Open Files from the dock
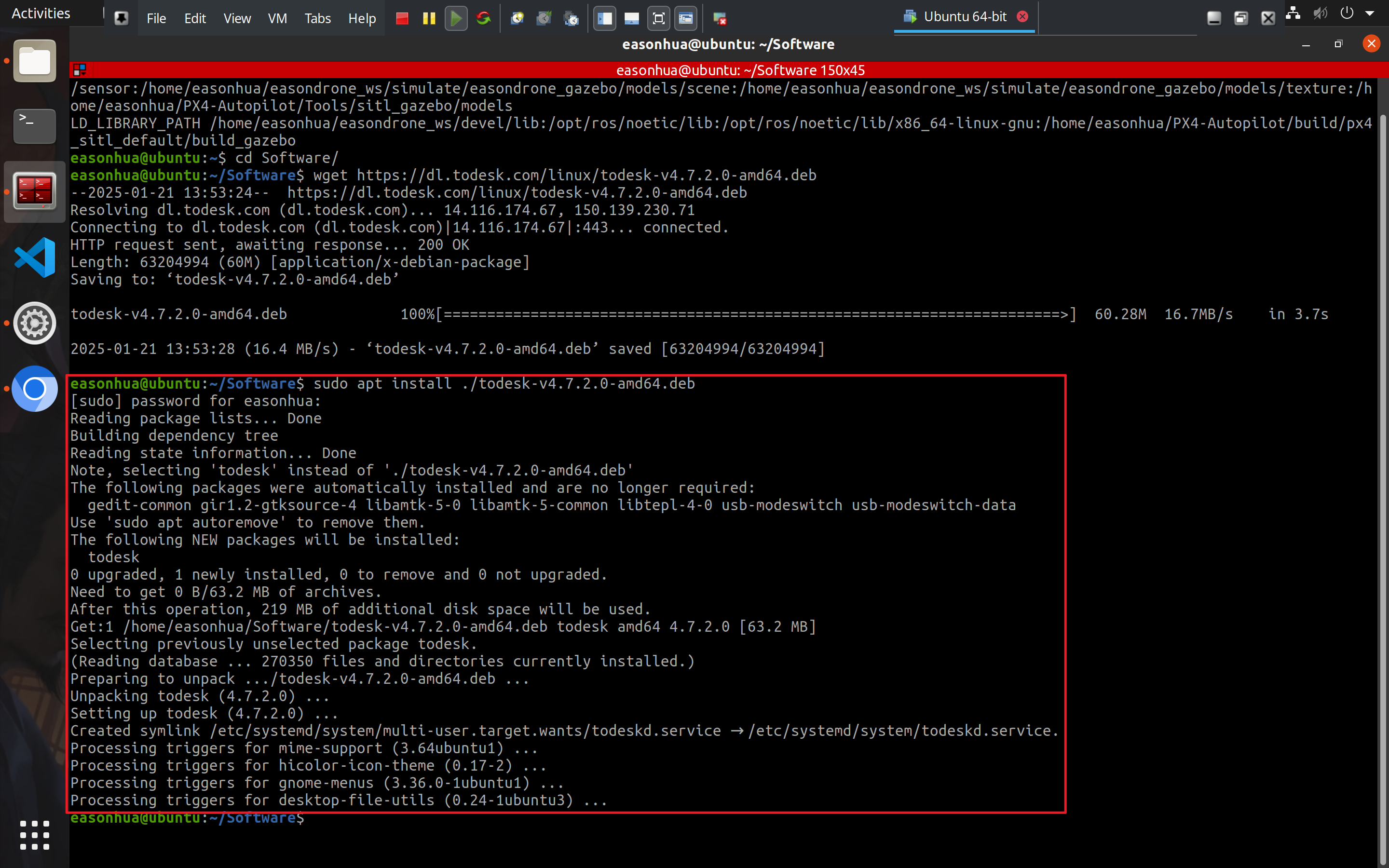Image resolution: width=1389 pixels, height=868 pixels. pos(34,61)
